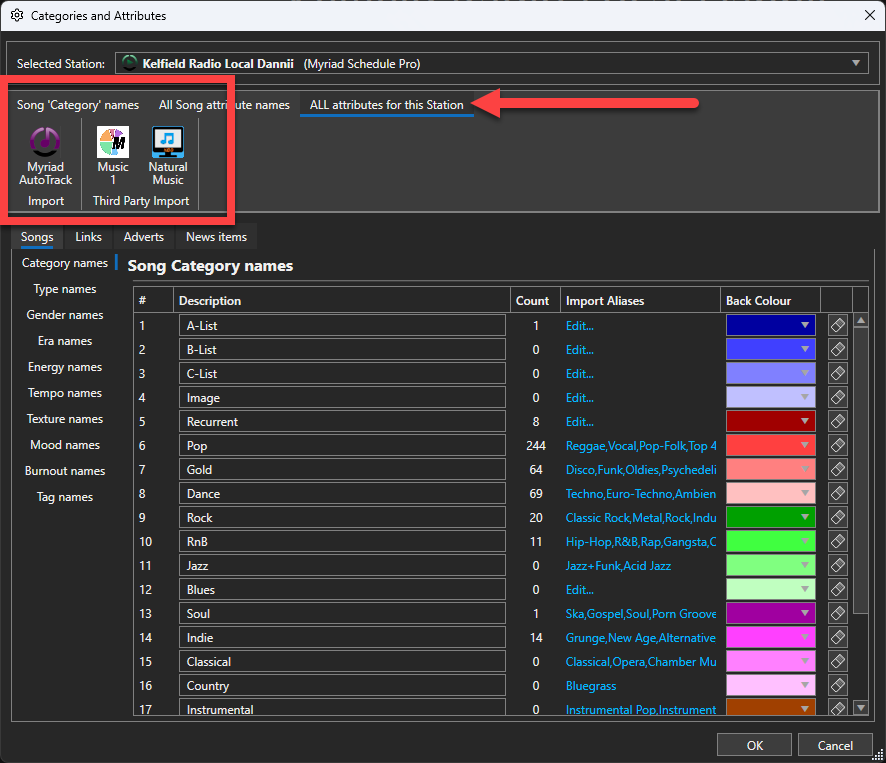
Task: Click eraser icon on Rock row
Action: [x=838, y=517]
